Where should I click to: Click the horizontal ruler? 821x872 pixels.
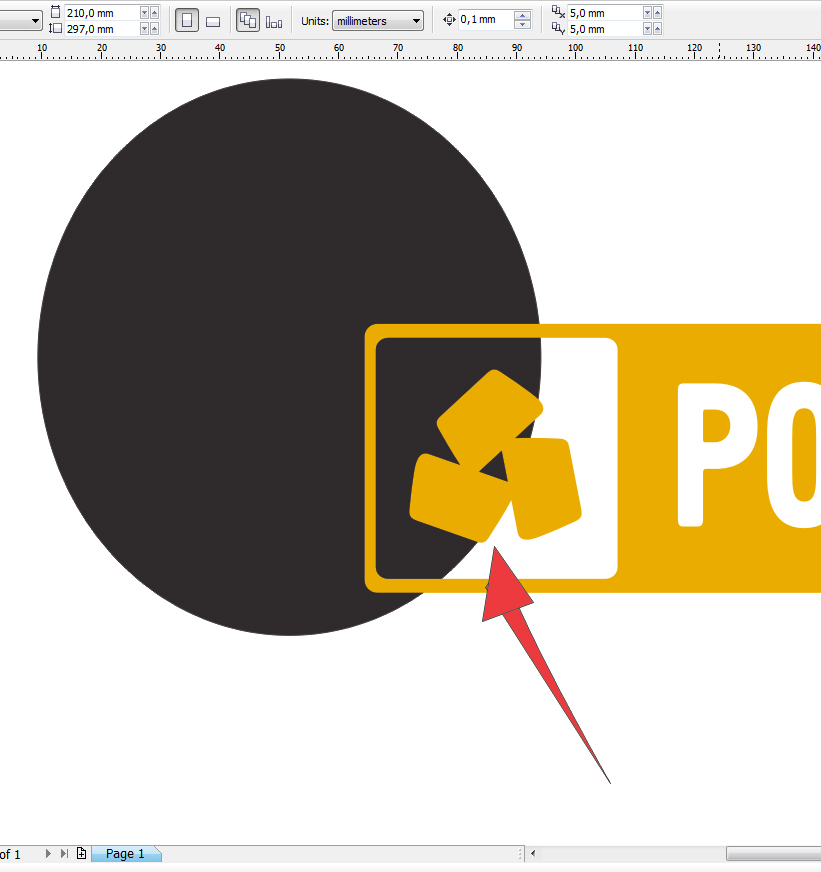[x=410, y=51]
